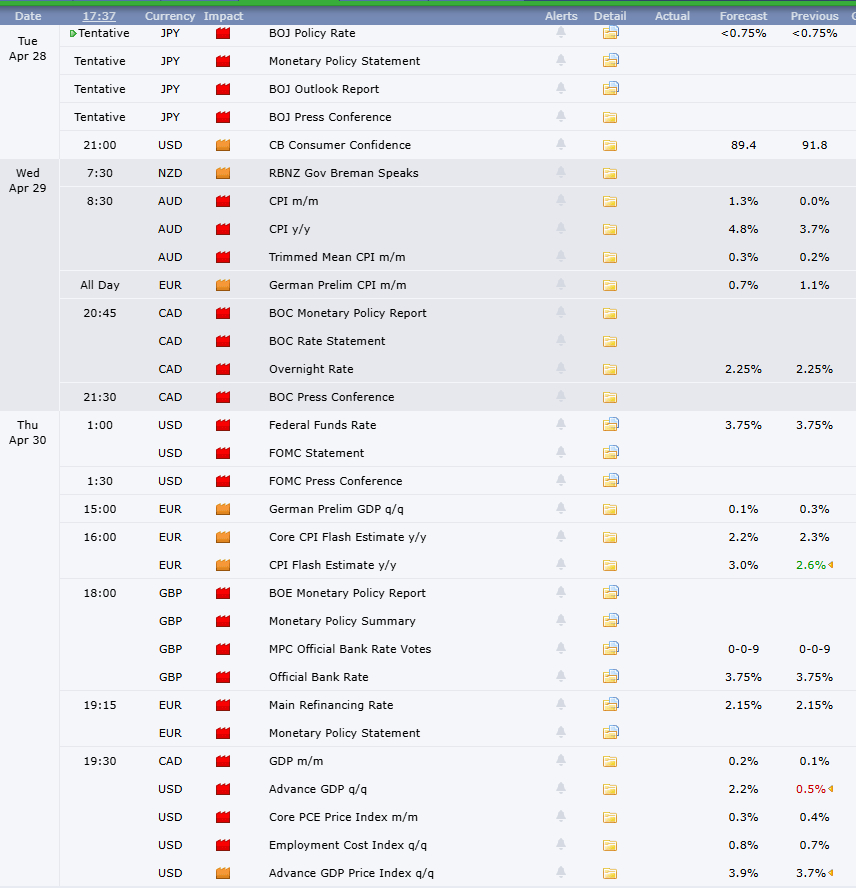856x888 pixels.
Task: Click the Impact column header
Action: click(223, 15)
